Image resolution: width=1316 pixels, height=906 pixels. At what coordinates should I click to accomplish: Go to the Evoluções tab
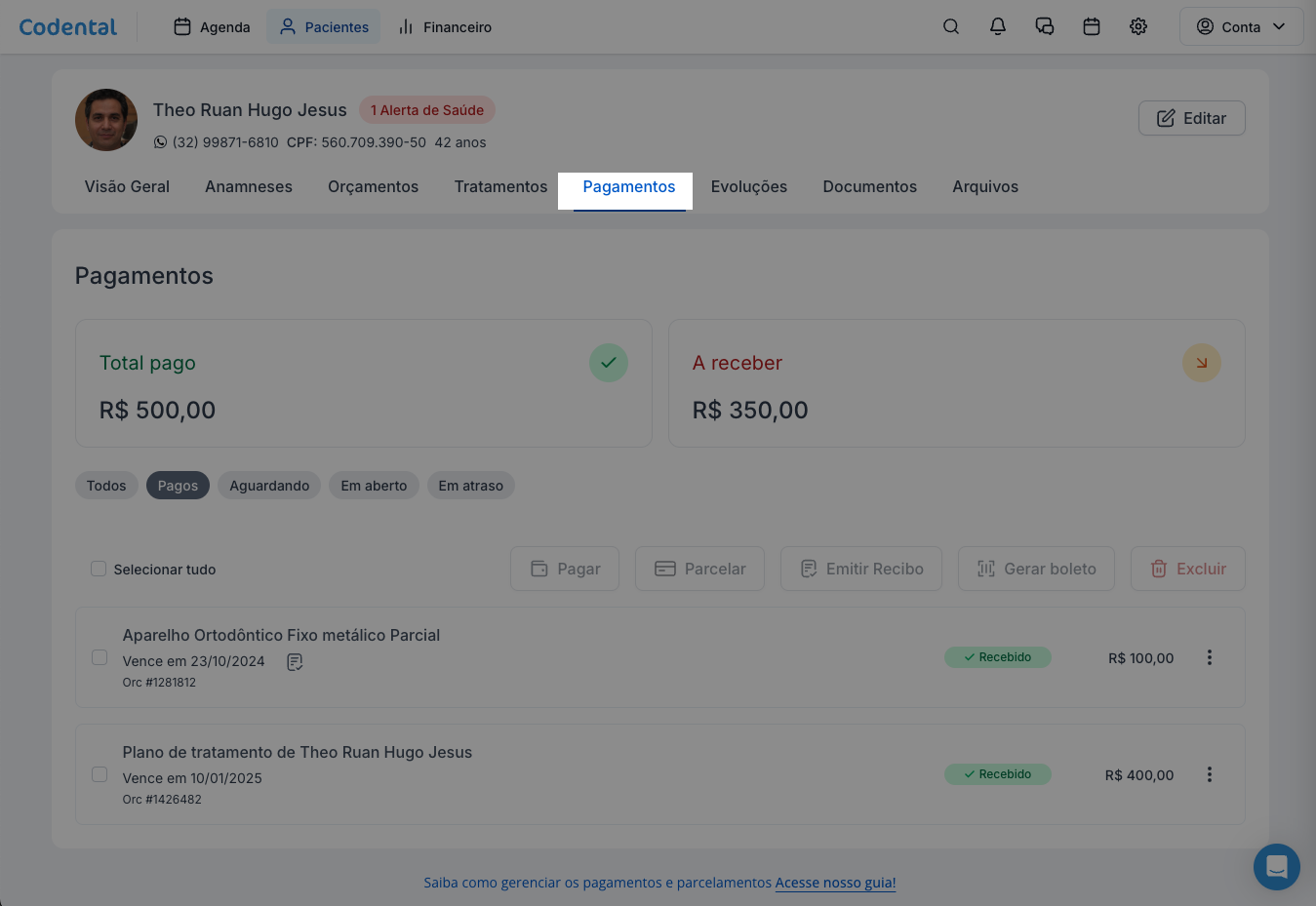(748, 186)
